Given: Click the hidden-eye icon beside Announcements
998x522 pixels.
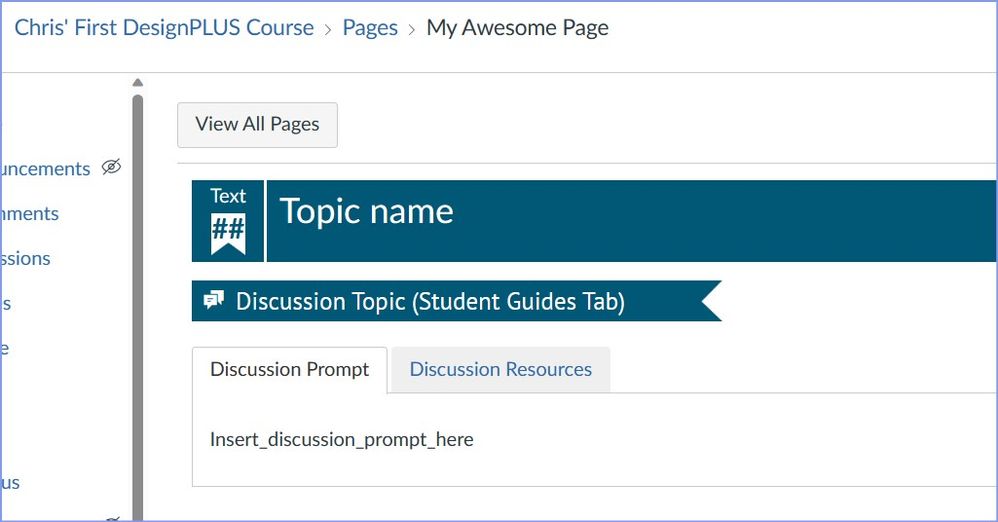Looking at the screenshot, I should tap(111, 167).
